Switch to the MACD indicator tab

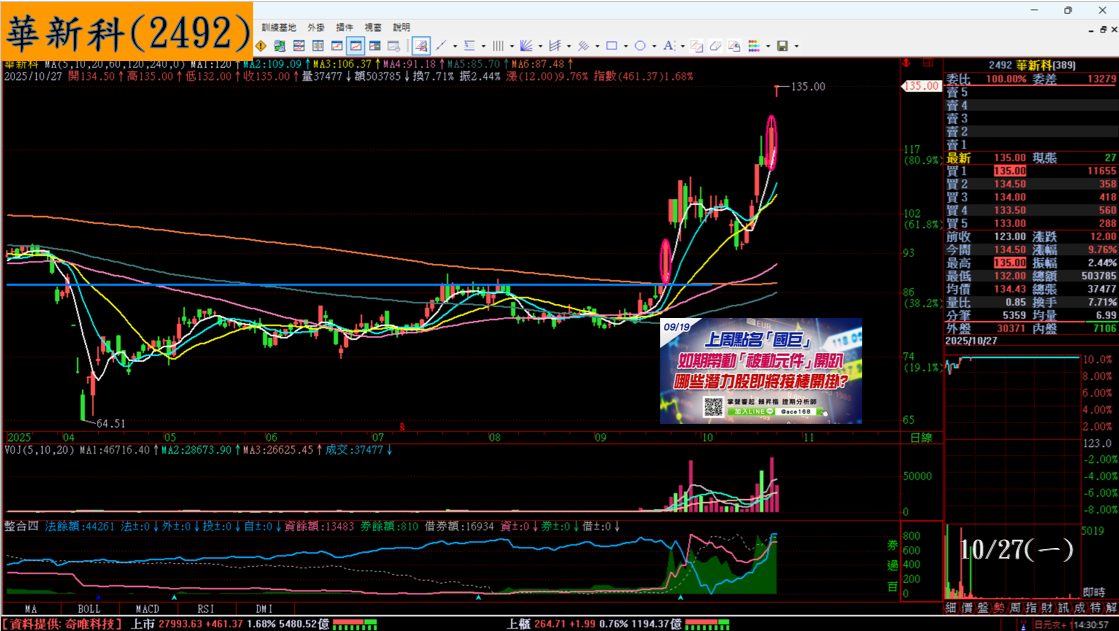tap(147, 609)
